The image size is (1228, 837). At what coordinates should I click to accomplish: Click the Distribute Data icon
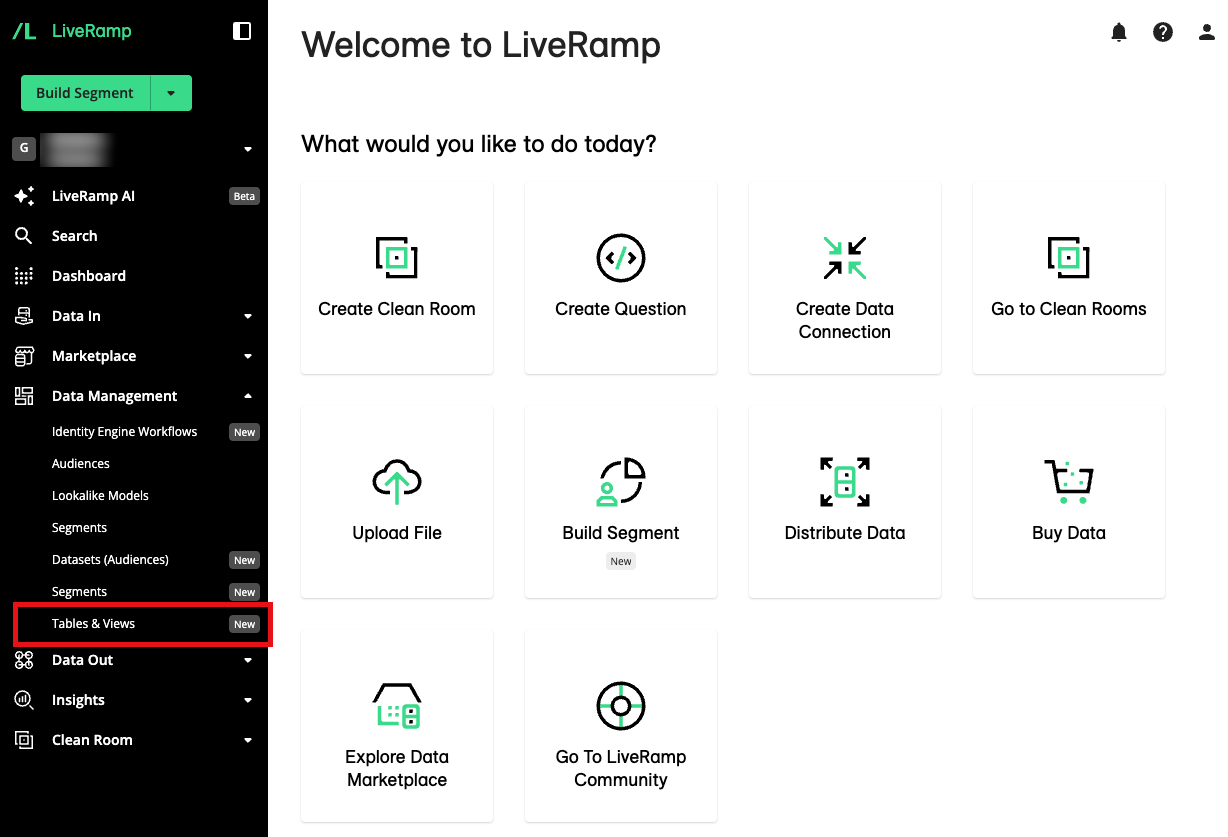844,481
